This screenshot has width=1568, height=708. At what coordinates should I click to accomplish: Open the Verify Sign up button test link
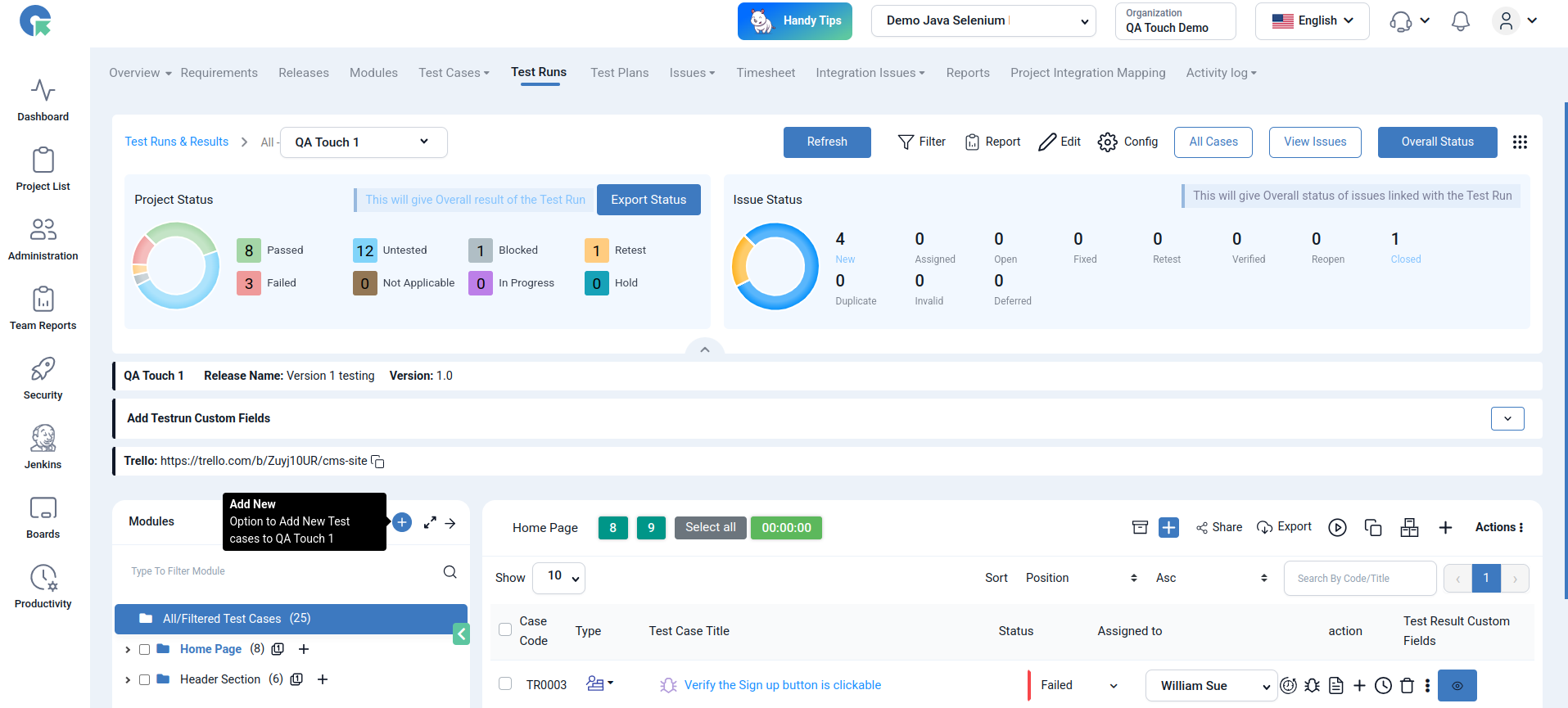782,685
